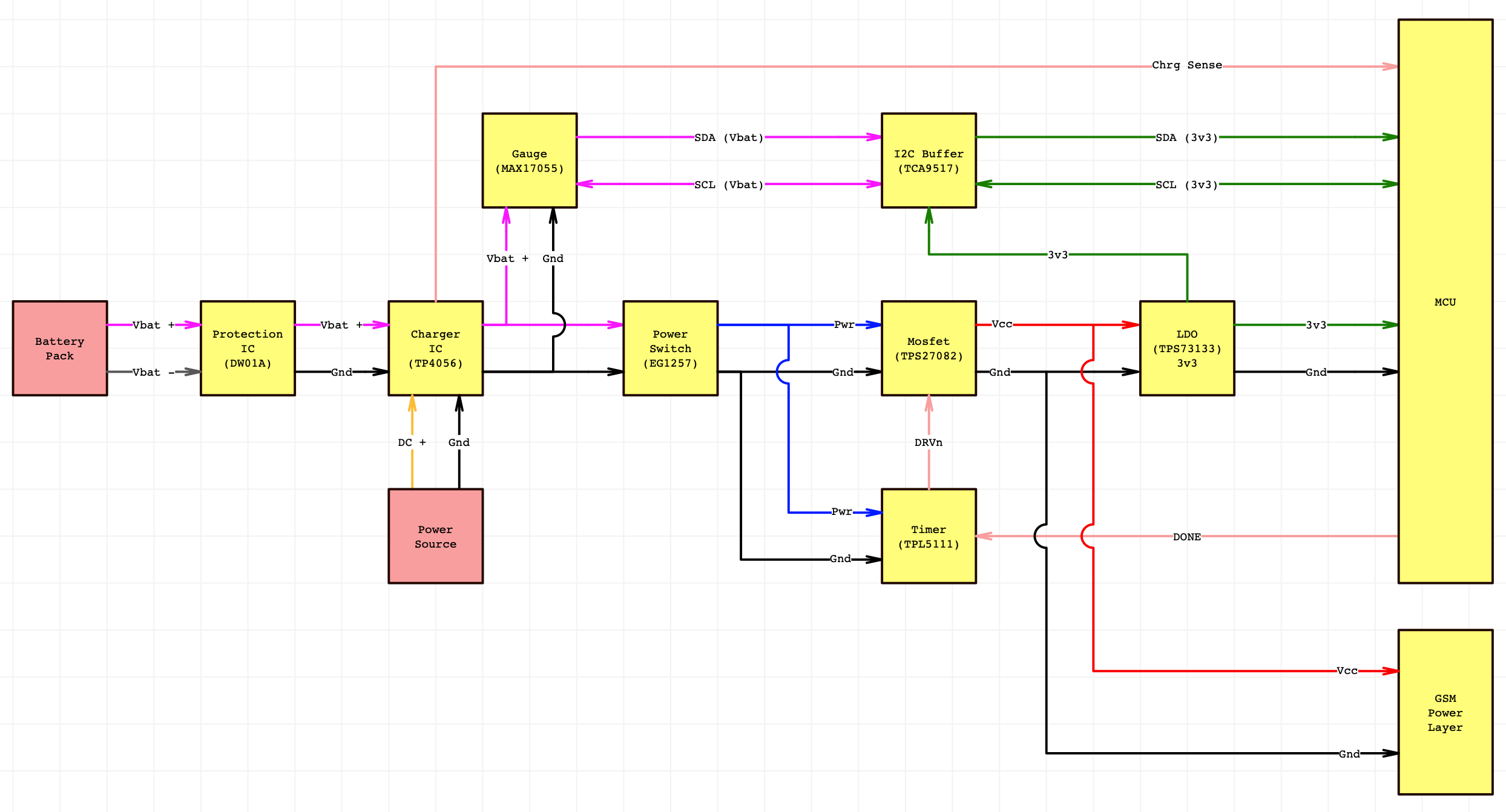
Task: Click the Gnd label near GSM Power Layer
Action: click(1349, 755)
